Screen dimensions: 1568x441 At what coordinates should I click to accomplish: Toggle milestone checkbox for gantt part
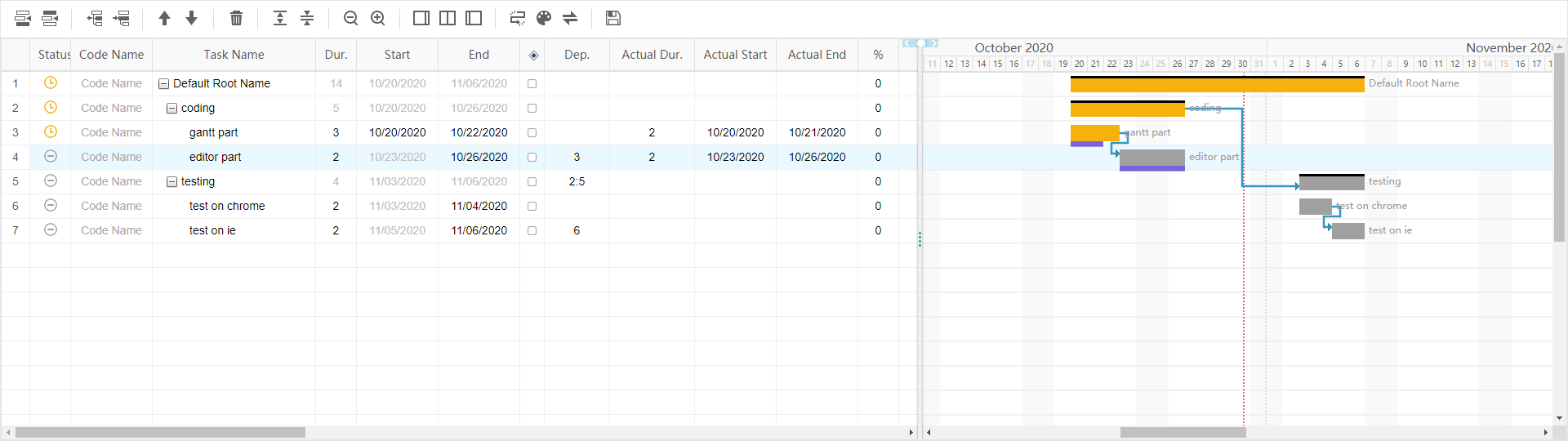532,132
